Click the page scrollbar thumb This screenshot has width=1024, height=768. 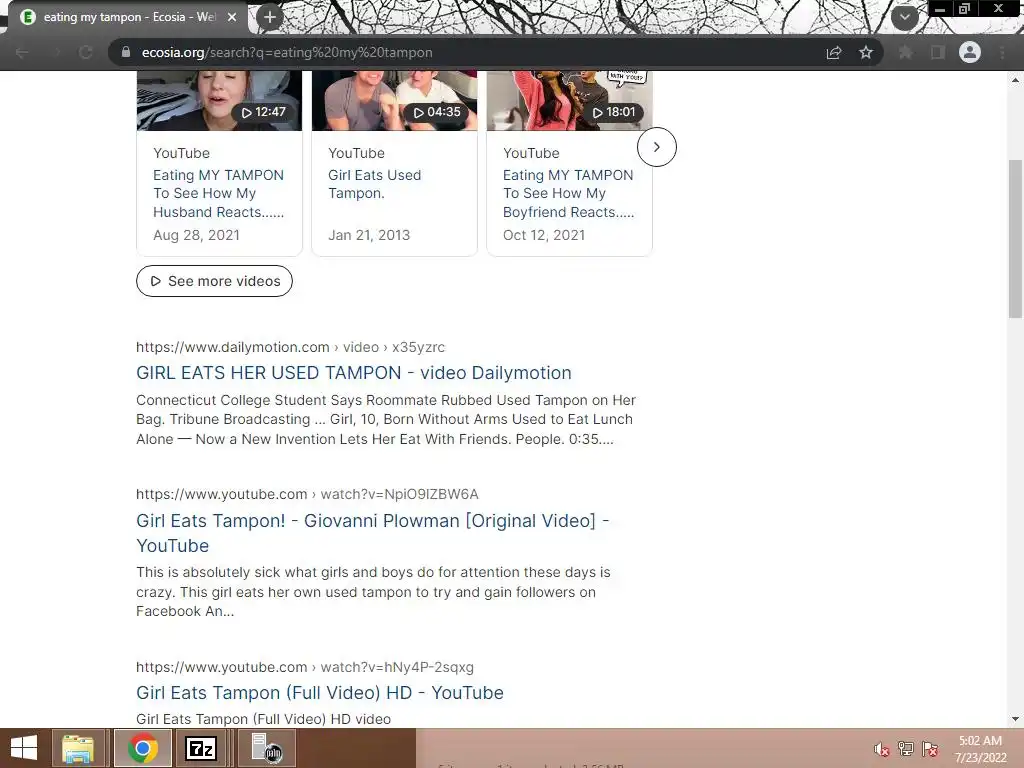(1015, 239)
